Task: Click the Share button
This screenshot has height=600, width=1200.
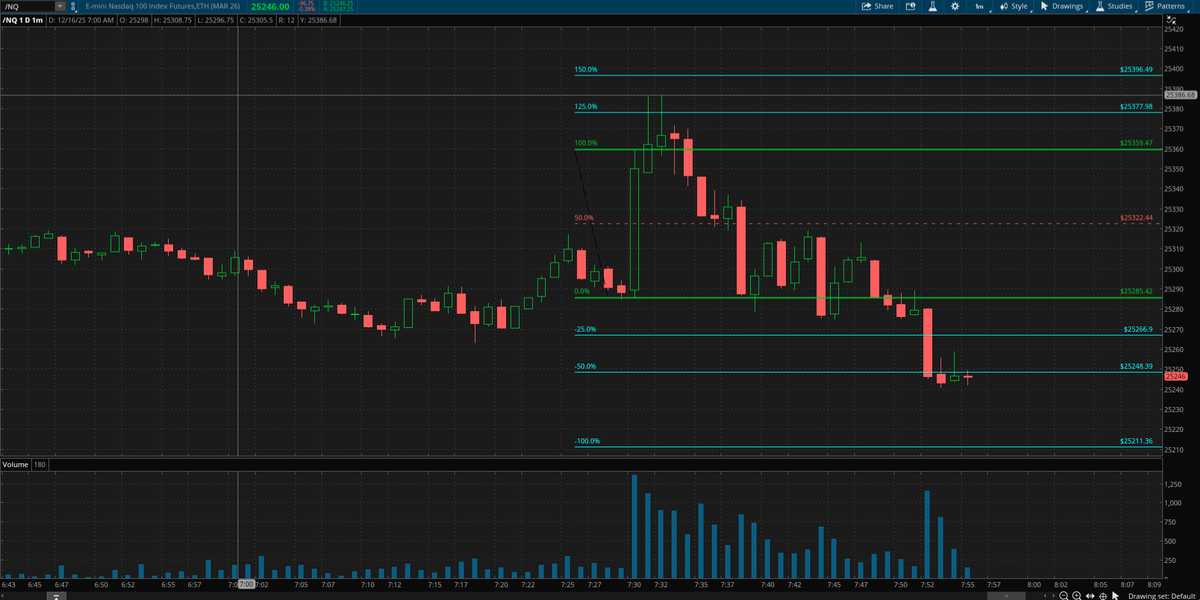Action: (877, 6)
